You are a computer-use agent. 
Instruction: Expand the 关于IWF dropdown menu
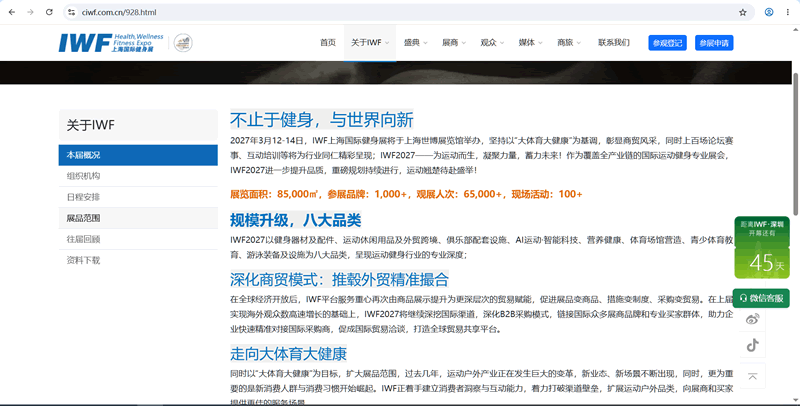tap(370, 43)
